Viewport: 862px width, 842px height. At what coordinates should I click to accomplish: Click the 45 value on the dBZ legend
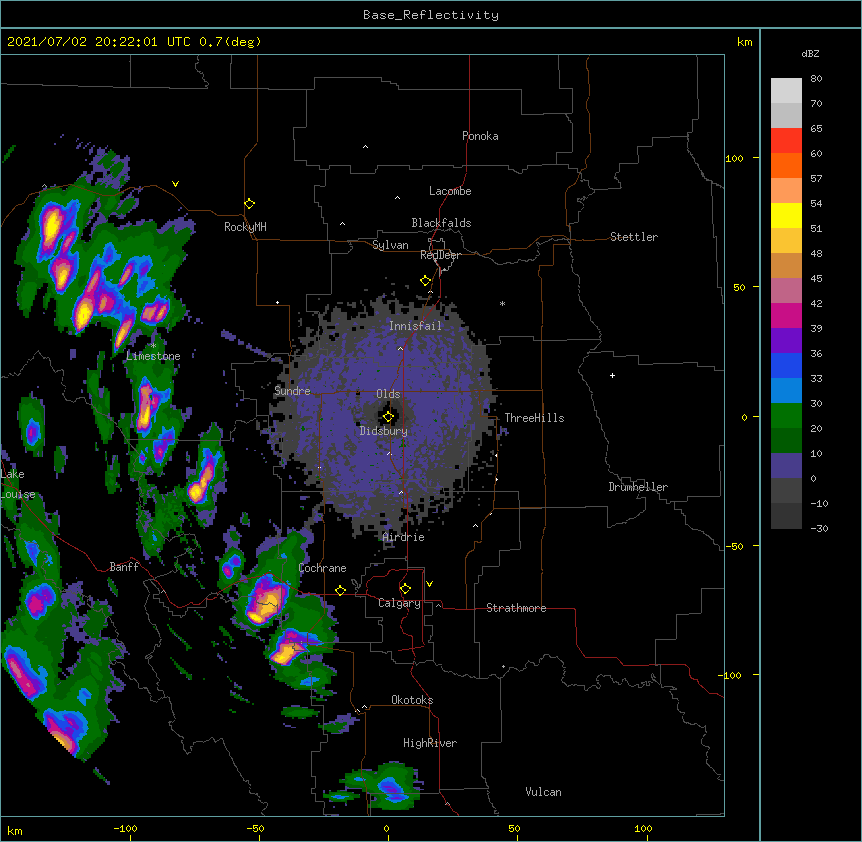click(816, 279)
